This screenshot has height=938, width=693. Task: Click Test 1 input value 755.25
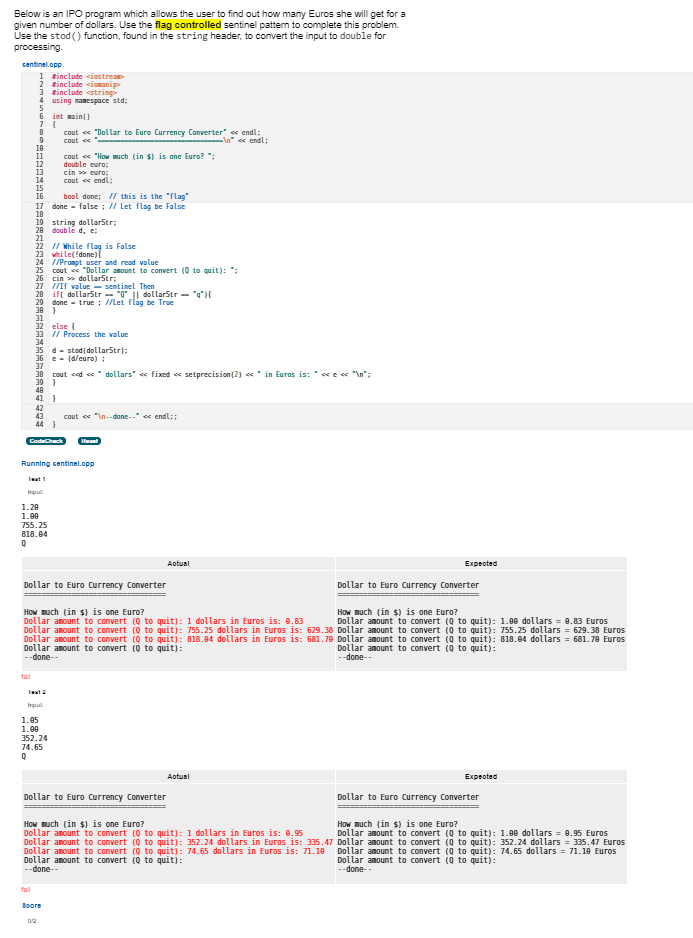(35, 525)
